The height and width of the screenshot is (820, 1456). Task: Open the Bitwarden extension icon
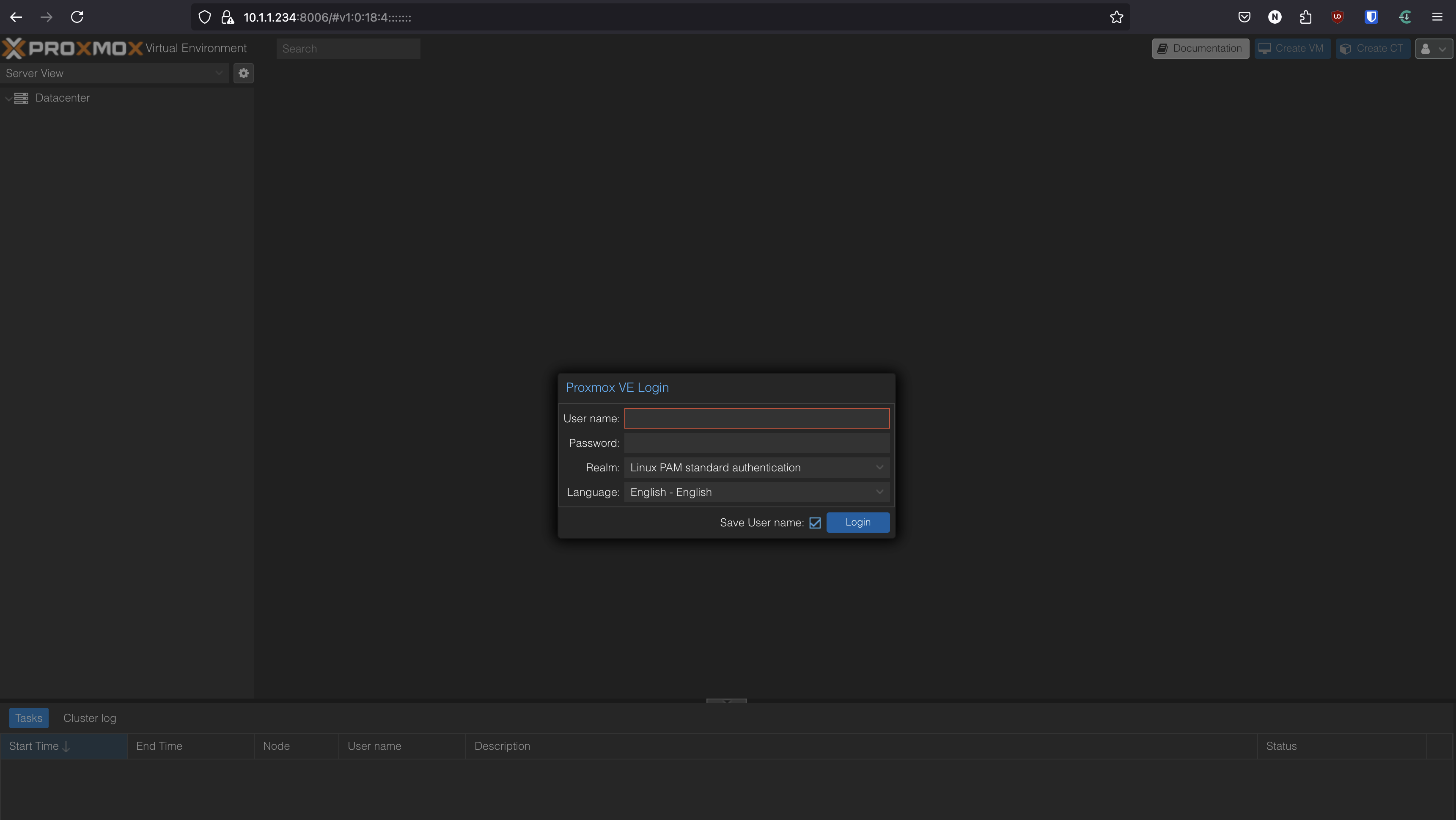[1371, 17]
